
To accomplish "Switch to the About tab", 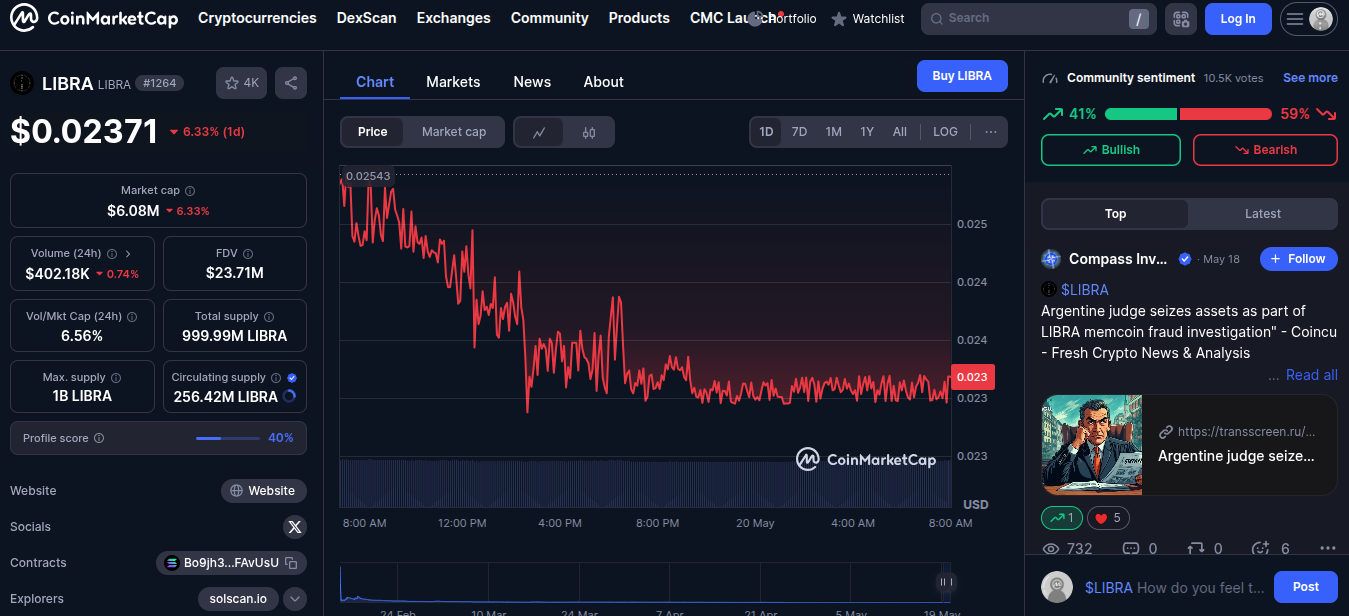I will click(603, 82).
